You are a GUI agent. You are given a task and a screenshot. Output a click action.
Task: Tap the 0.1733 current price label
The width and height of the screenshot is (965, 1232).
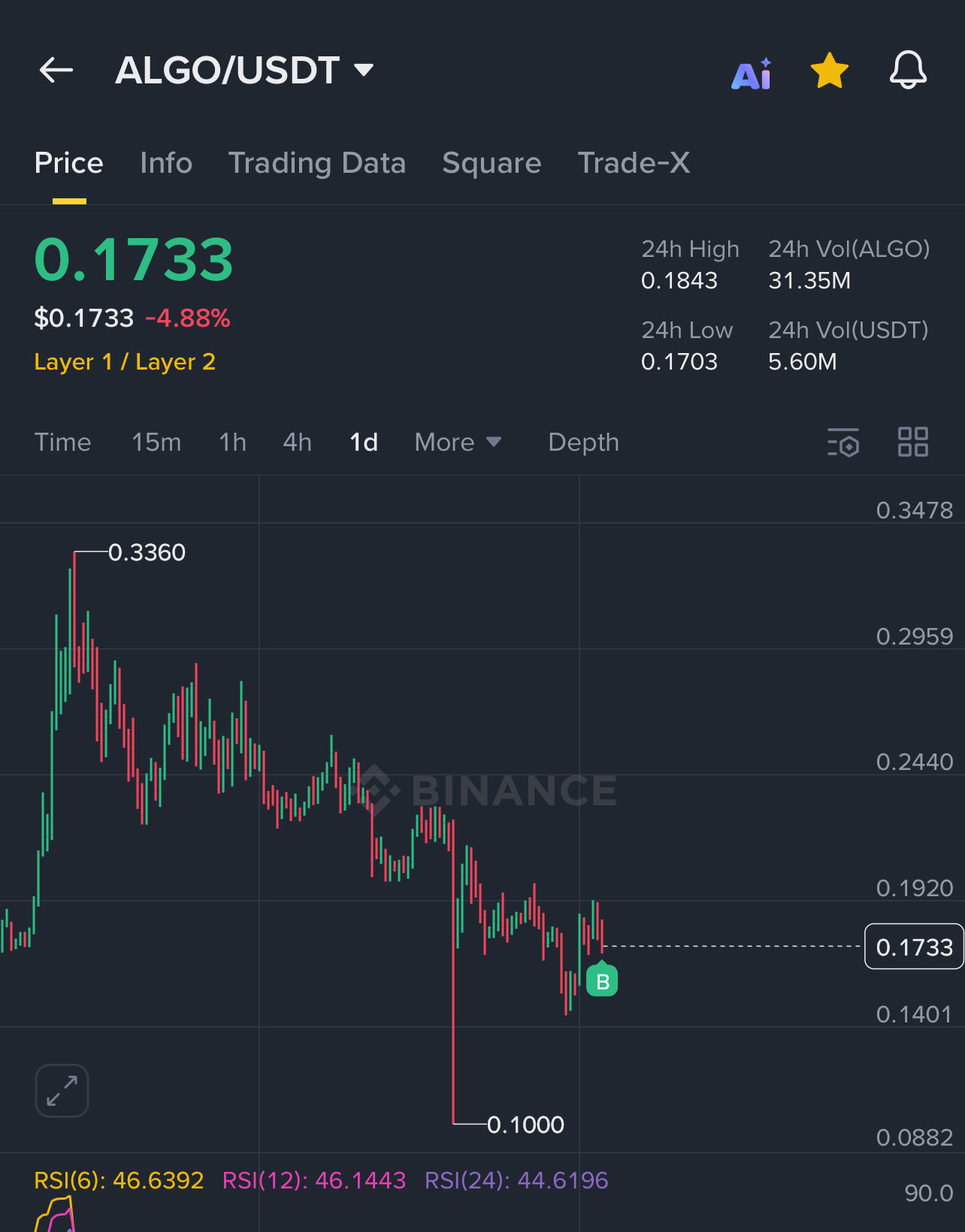pos(914,947)
